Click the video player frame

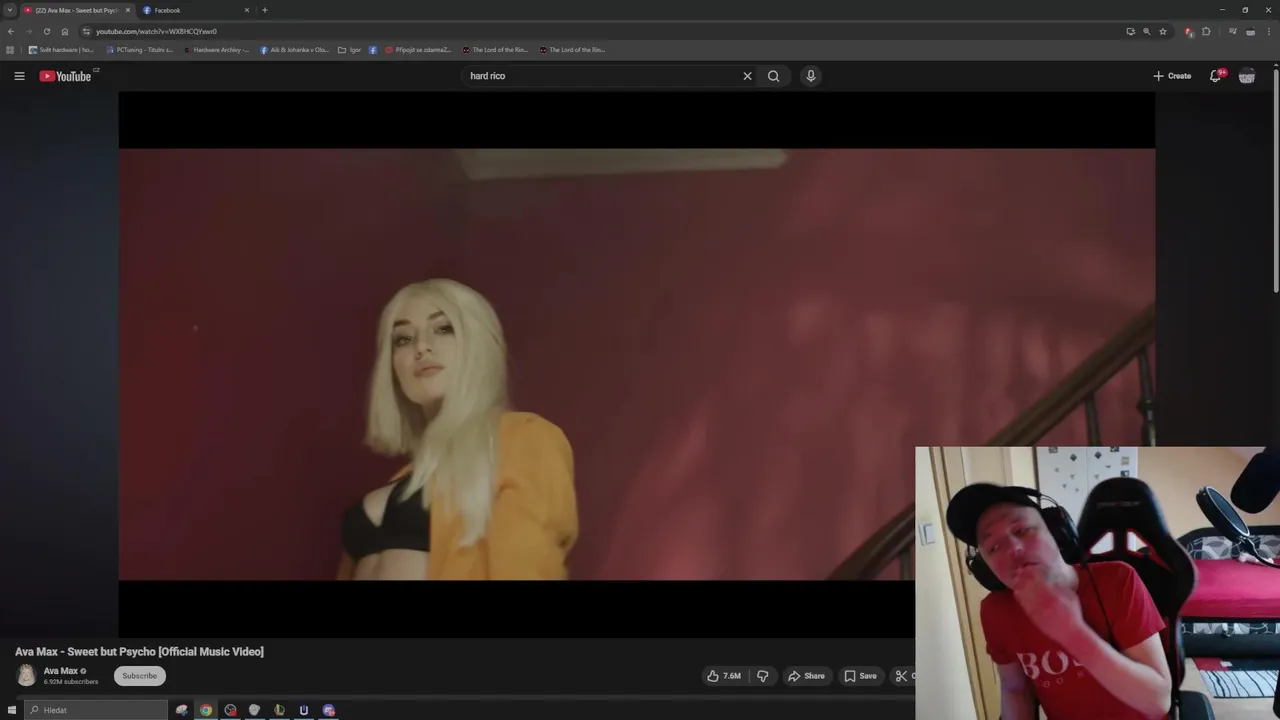[x=636, y=364]
